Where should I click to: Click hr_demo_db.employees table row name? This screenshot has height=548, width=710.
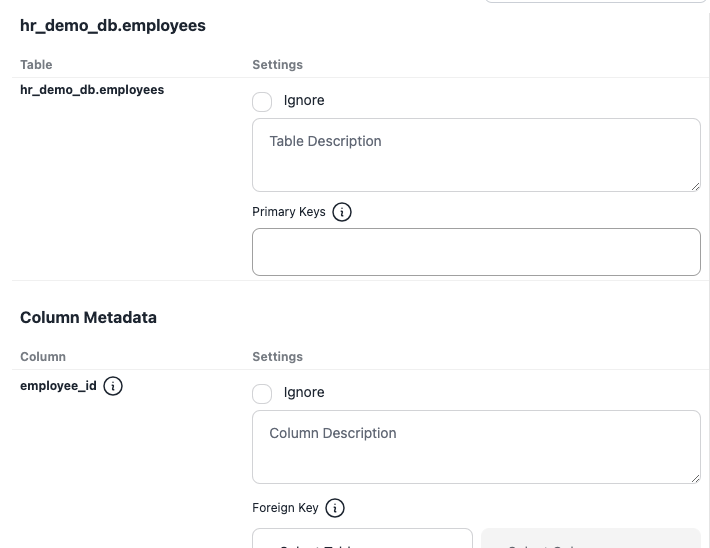coord(92,90)
